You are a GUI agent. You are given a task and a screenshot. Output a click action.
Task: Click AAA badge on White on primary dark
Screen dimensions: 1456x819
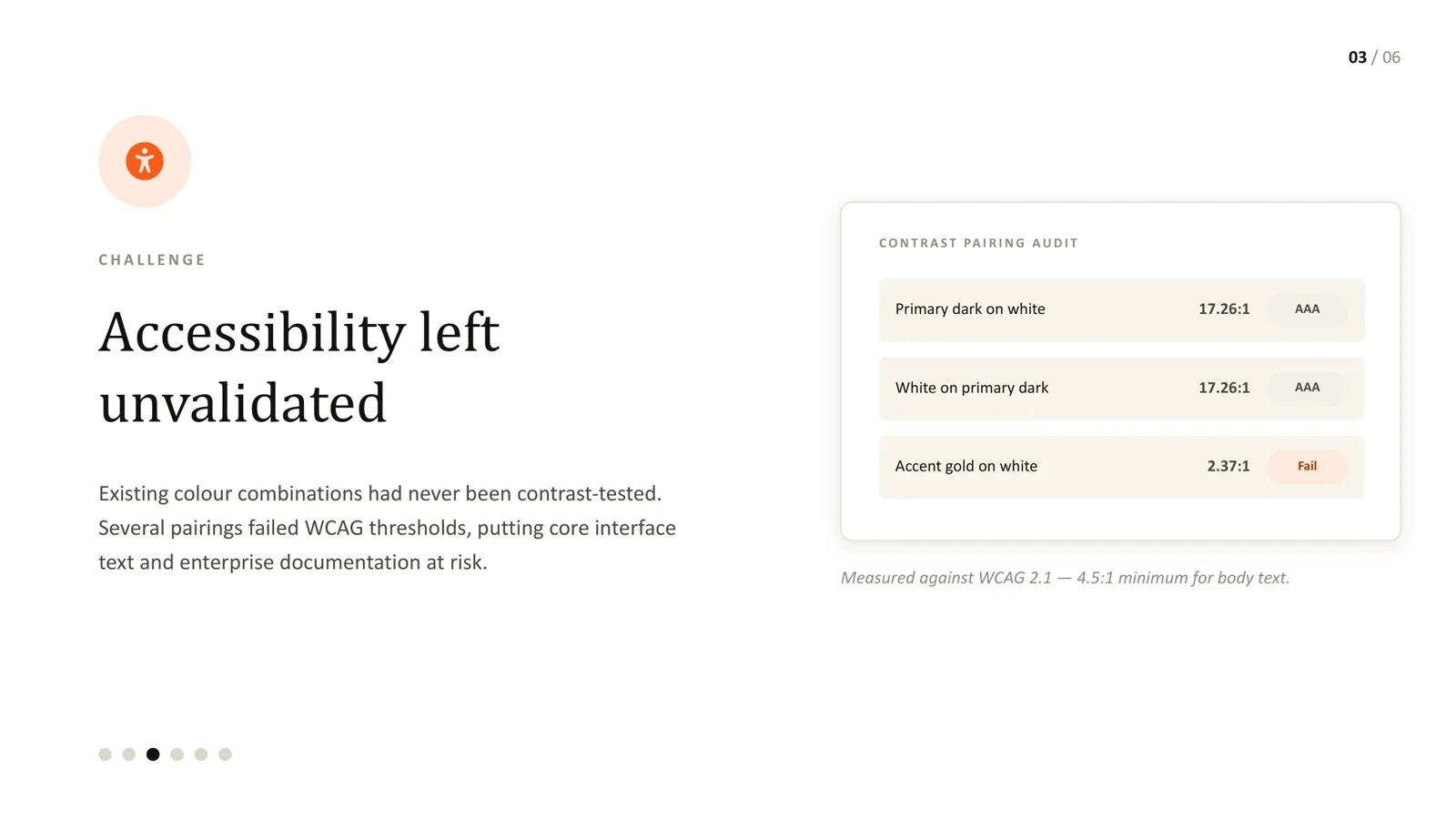(1307, 388)
